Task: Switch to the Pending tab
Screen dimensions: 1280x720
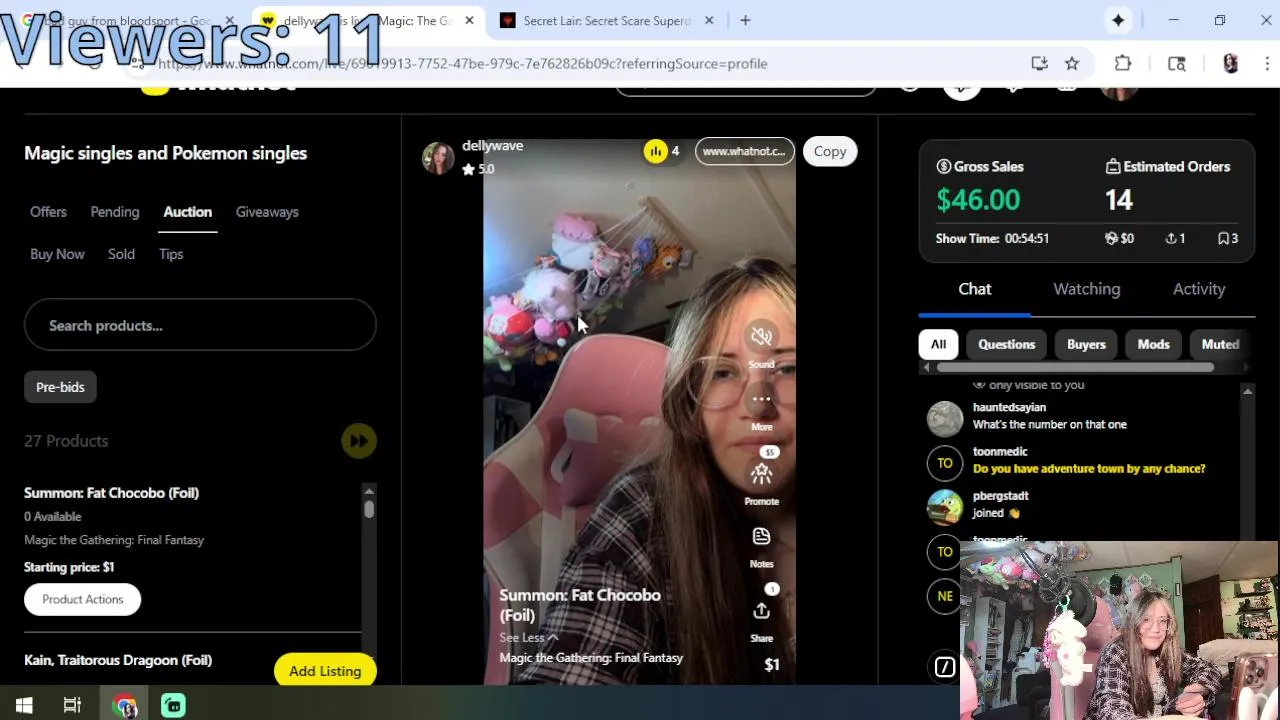Action: (115, 212)
